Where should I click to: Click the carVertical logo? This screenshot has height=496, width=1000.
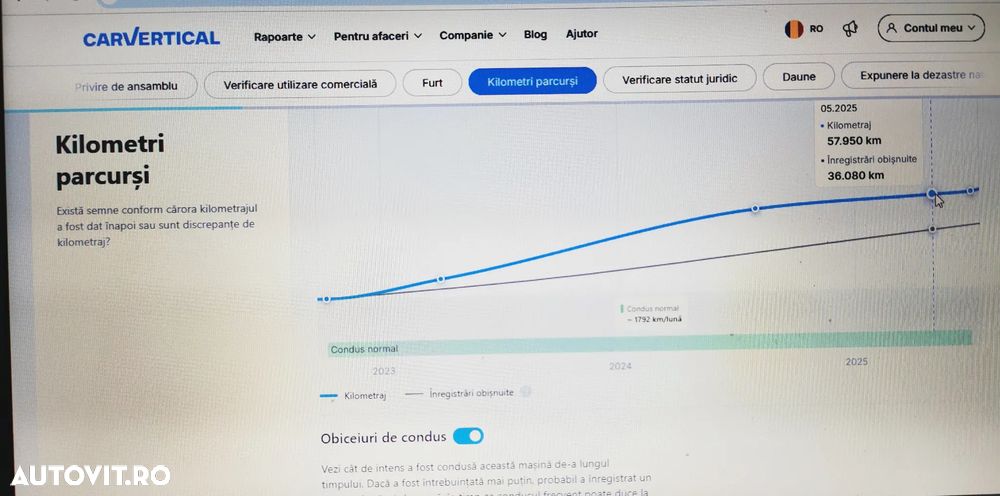151,38
